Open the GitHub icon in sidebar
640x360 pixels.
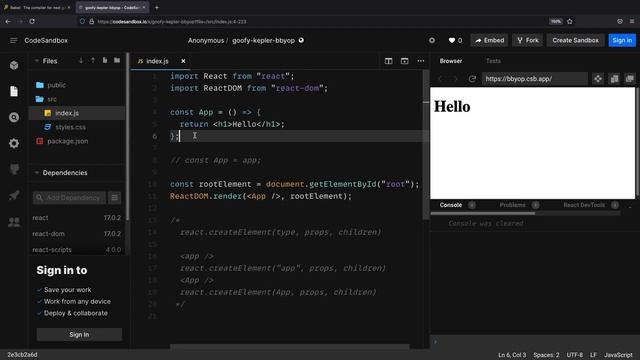click(x=14, y=169)
